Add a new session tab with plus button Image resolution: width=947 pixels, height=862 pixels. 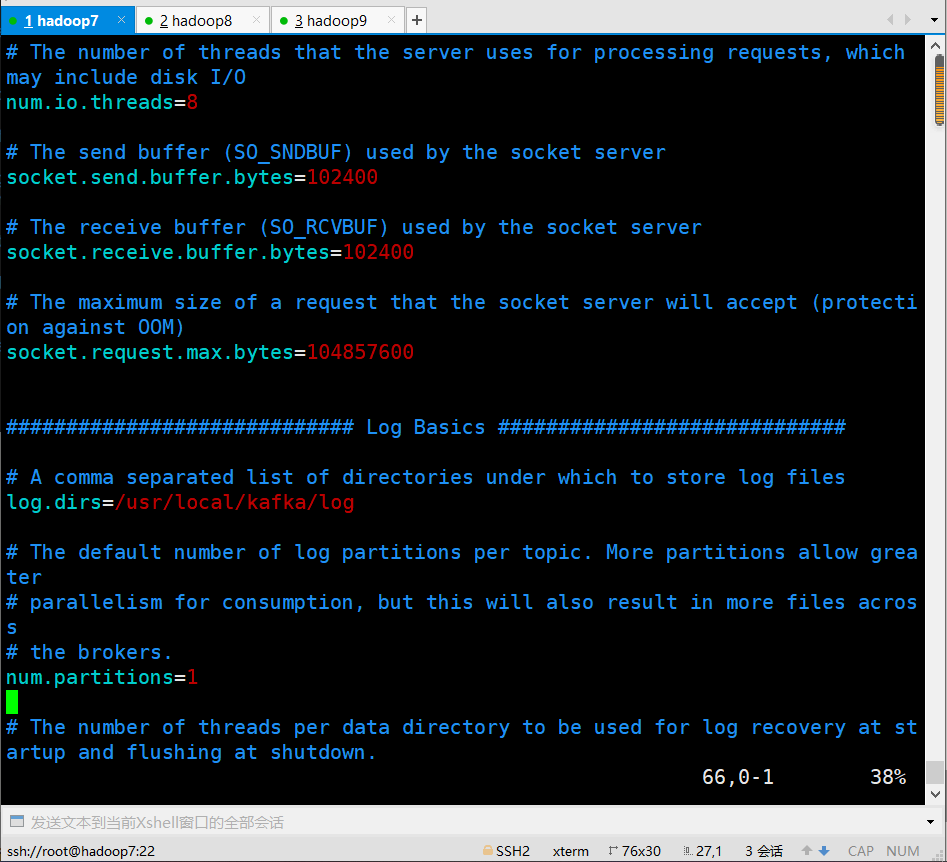click(x=417, y=21)
